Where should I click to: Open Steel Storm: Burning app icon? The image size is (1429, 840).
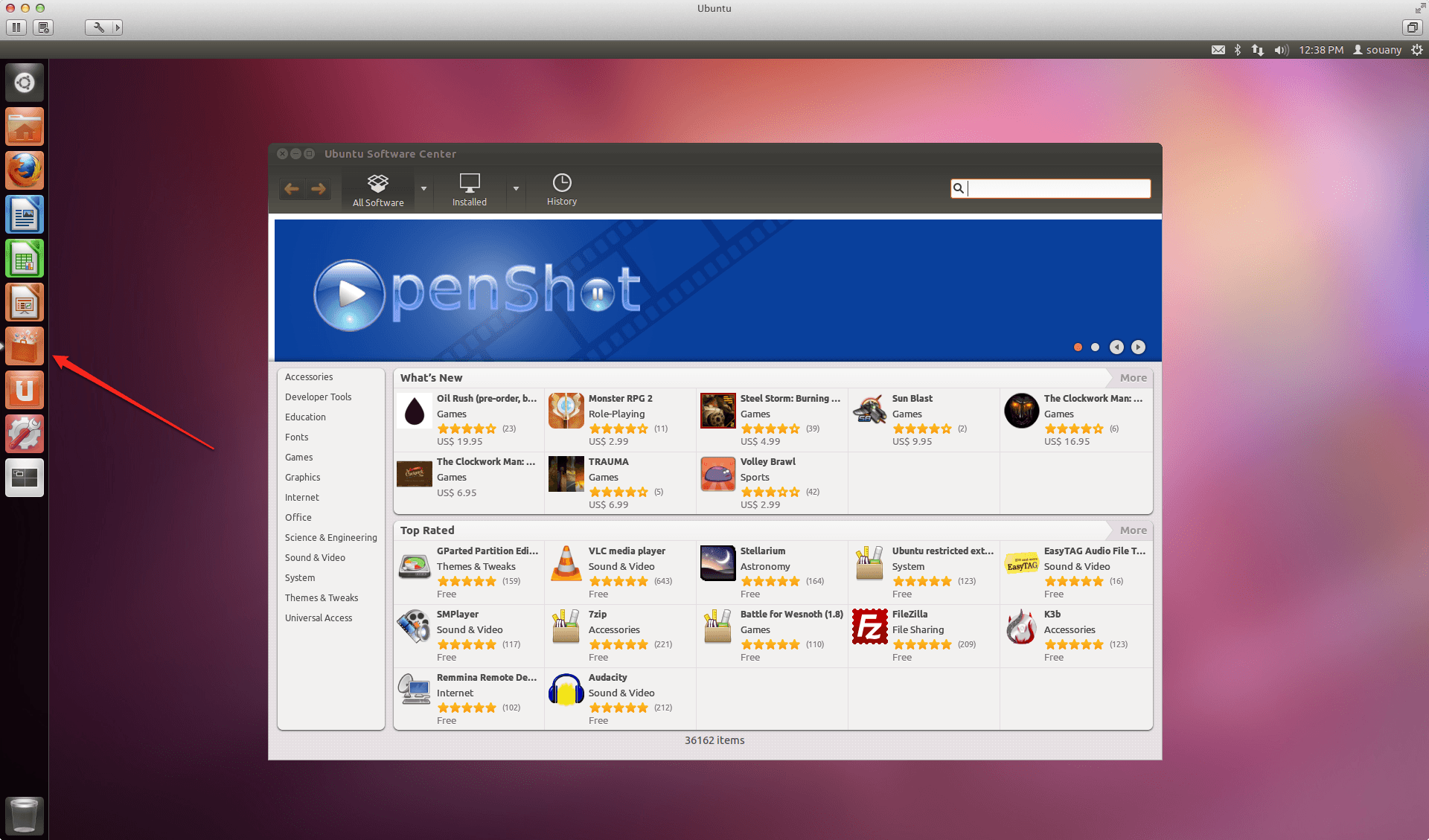pyautogui.click(x=718, y=411)
